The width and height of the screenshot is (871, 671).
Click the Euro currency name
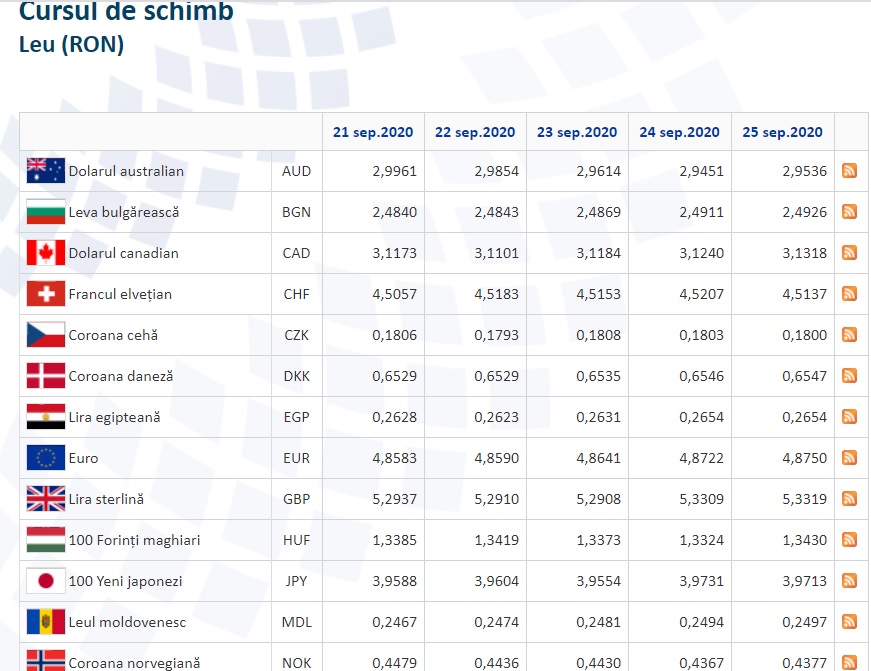pyautogui.click(x=83, y=458)
